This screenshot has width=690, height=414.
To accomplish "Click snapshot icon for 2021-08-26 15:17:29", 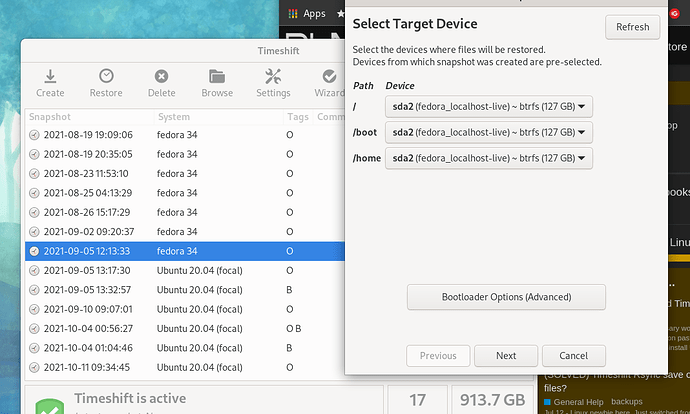I will point(34,212).
